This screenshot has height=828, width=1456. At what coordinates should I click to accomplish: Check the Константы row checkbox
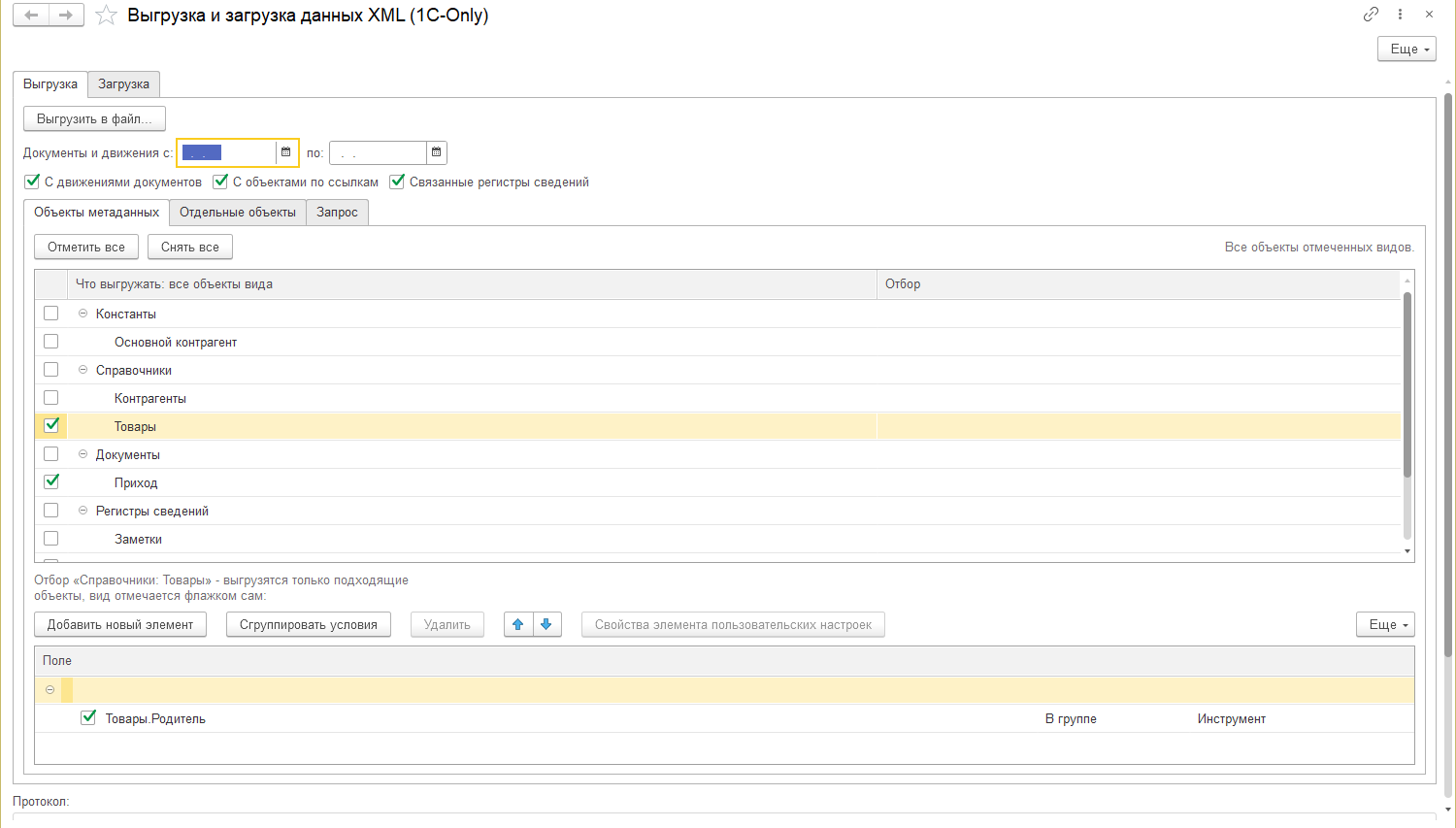[51, 314]
